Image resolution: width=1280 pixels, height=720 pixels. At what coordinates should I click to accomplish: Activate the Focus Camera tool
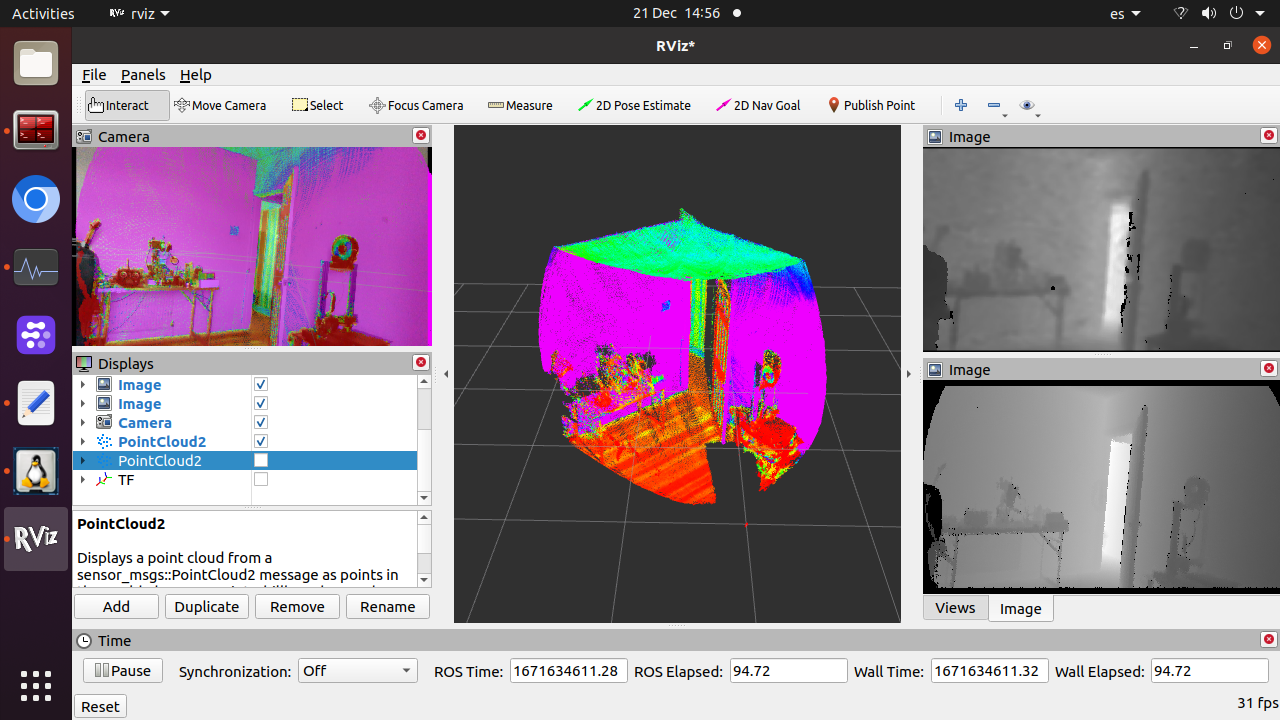click(416, 105)
